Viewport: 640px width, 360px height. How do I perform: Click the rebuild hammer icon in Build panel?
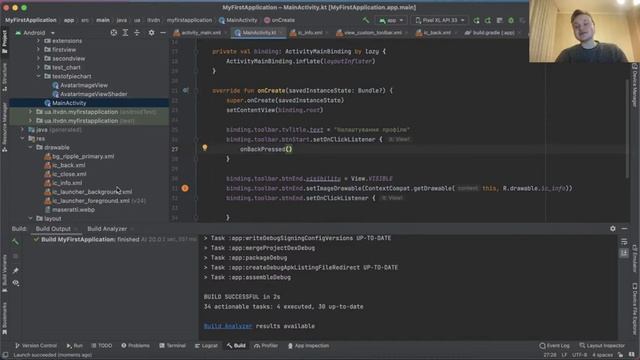click(16, 242)
